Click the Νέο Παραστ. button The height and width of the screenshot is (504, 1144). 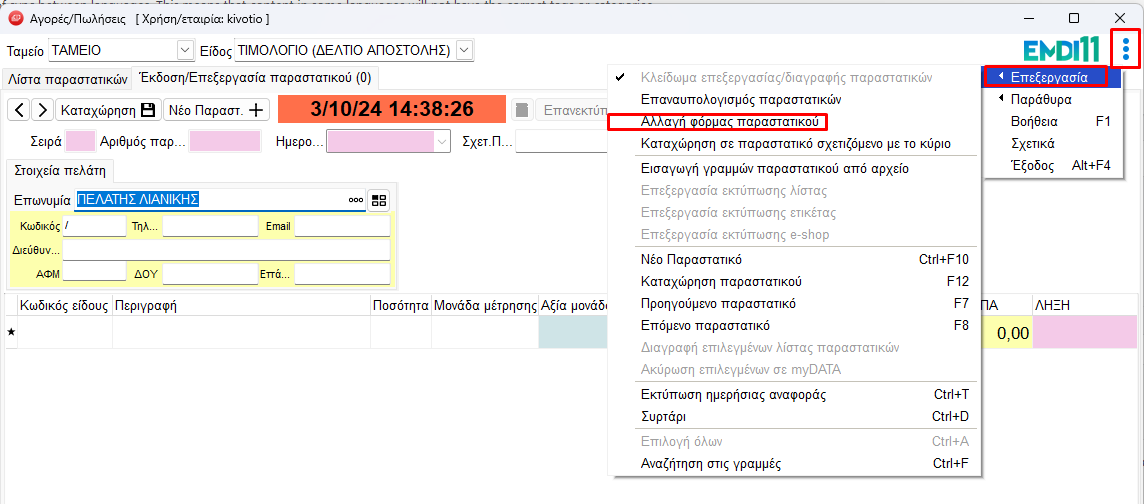(x=217, y=110)
